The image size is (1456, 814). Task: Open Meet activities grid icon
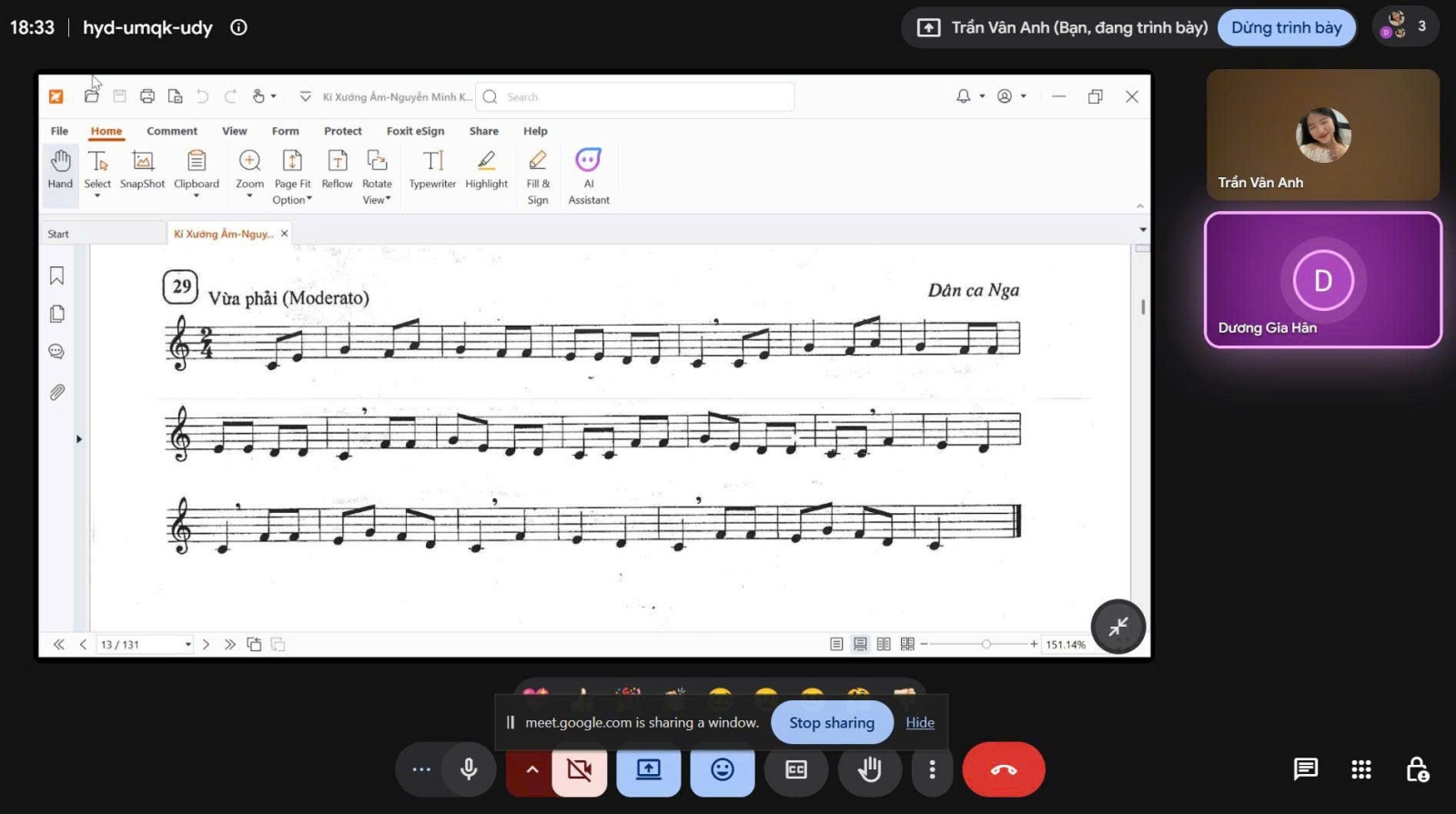point(1361,769)
